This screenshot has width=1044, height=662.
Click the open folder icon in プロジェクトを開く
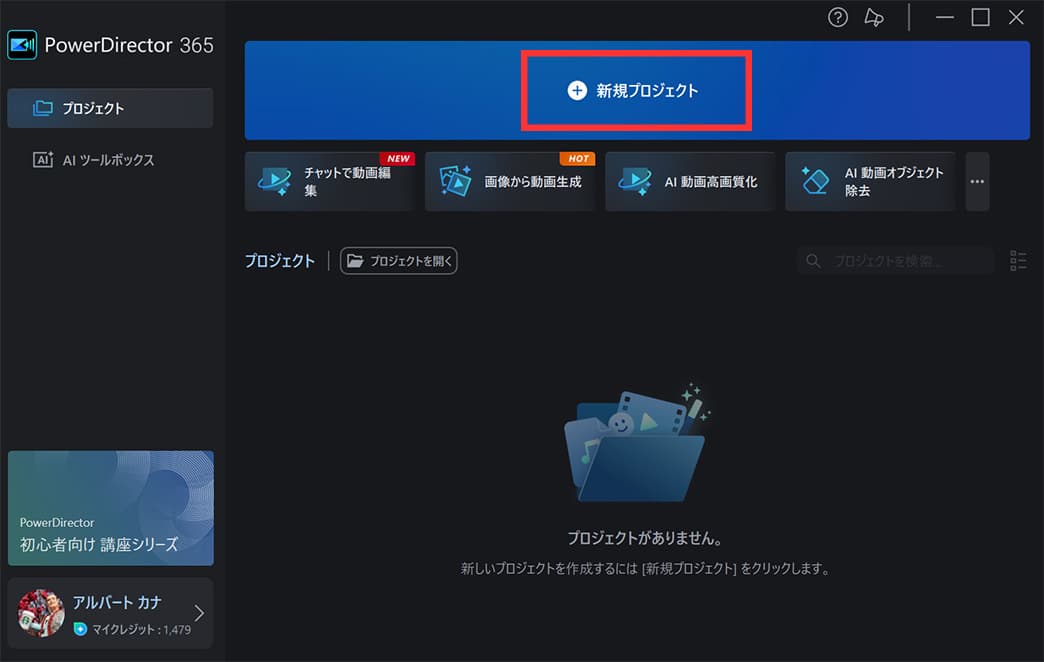[x=356, y=260]
